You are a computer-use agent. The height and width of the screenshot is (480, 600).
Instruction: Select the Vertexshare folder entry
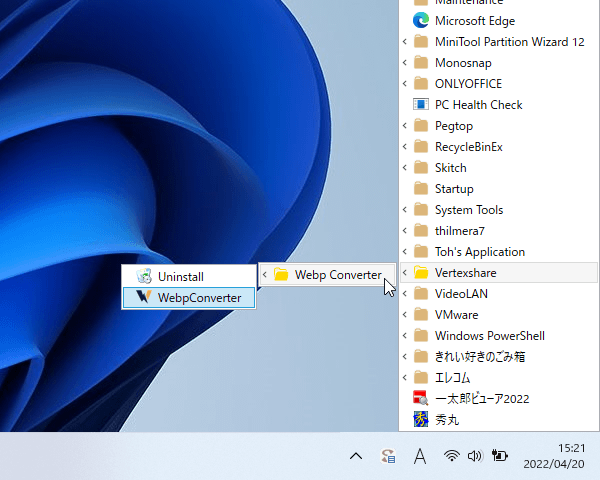pyautogui.click(x=465, y=273)
